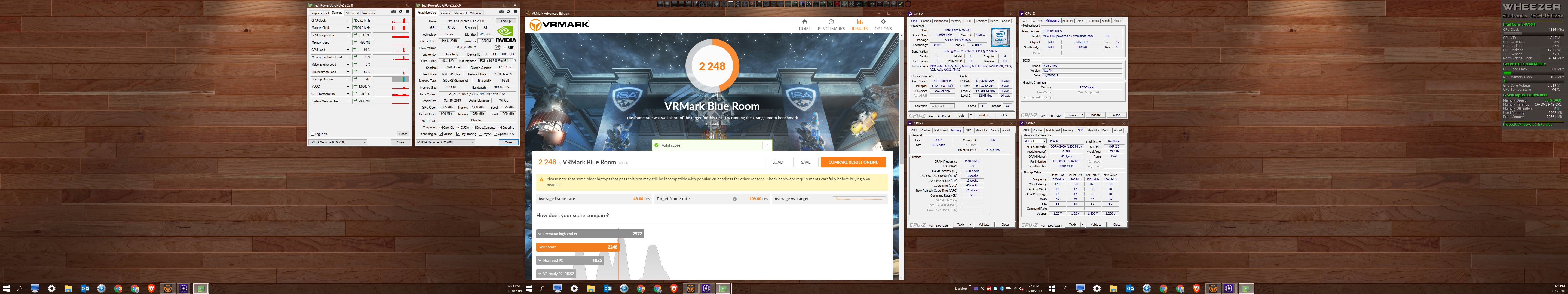Viewport: 1568px width, 294px height.
Task: Toggle Ray Tracing checkbox
Action: 458,134
